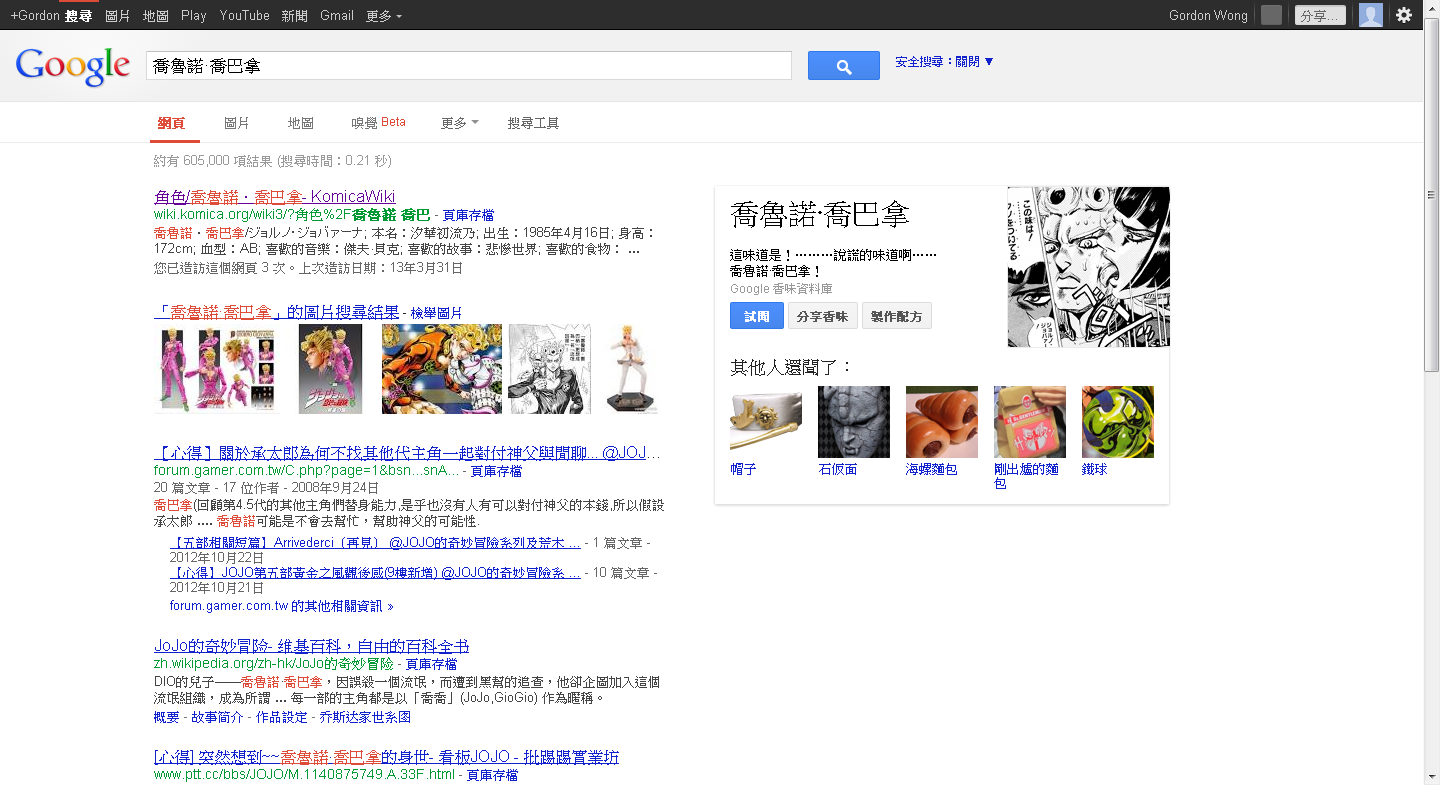Click the 石假面 text label
This screenshot has width=1440, height=785.
click(x=838, y=469)
